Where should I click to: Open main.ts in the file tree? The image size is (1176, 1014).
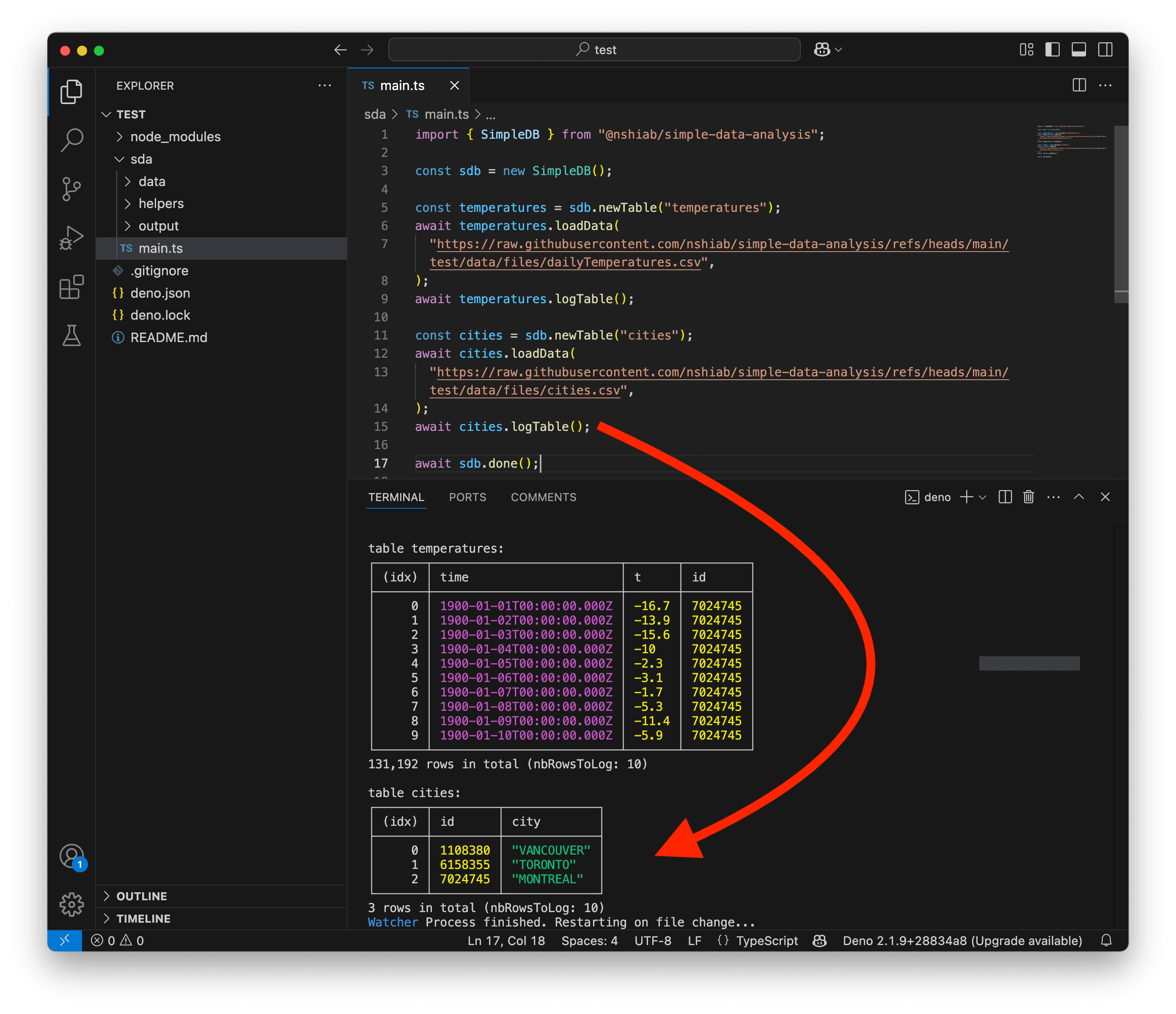click(221, 248)
